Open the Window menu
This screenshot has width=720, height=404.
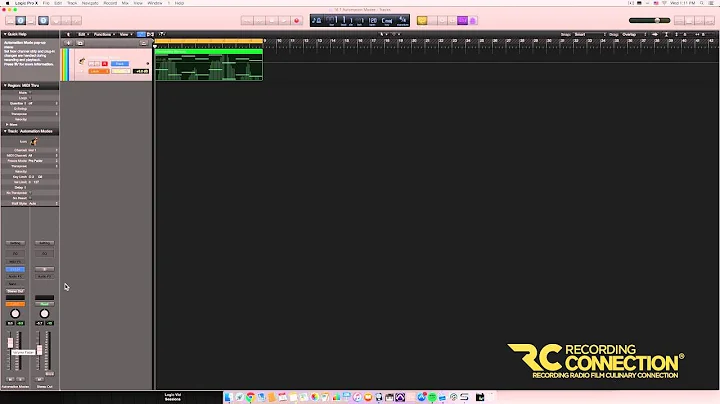[155, 3]
